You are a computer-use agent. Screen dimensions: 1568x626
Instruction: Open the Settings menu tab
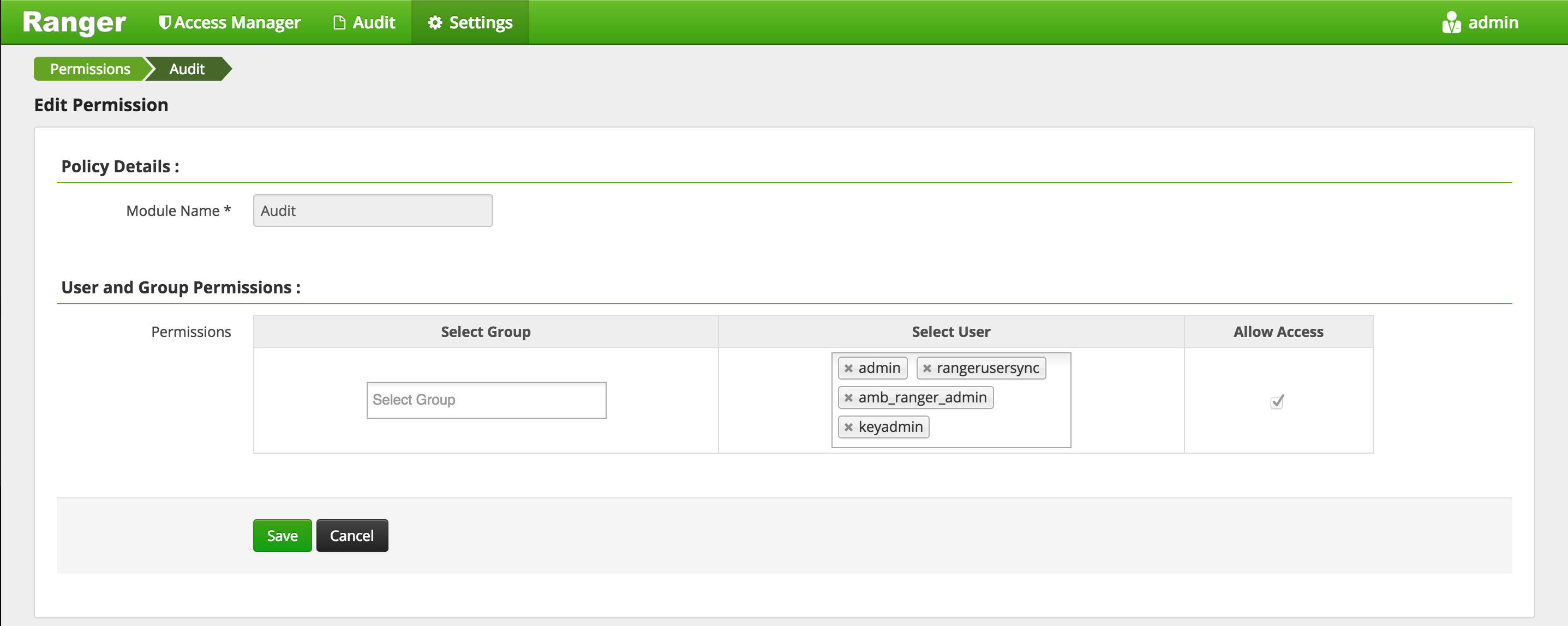point(480,22)
